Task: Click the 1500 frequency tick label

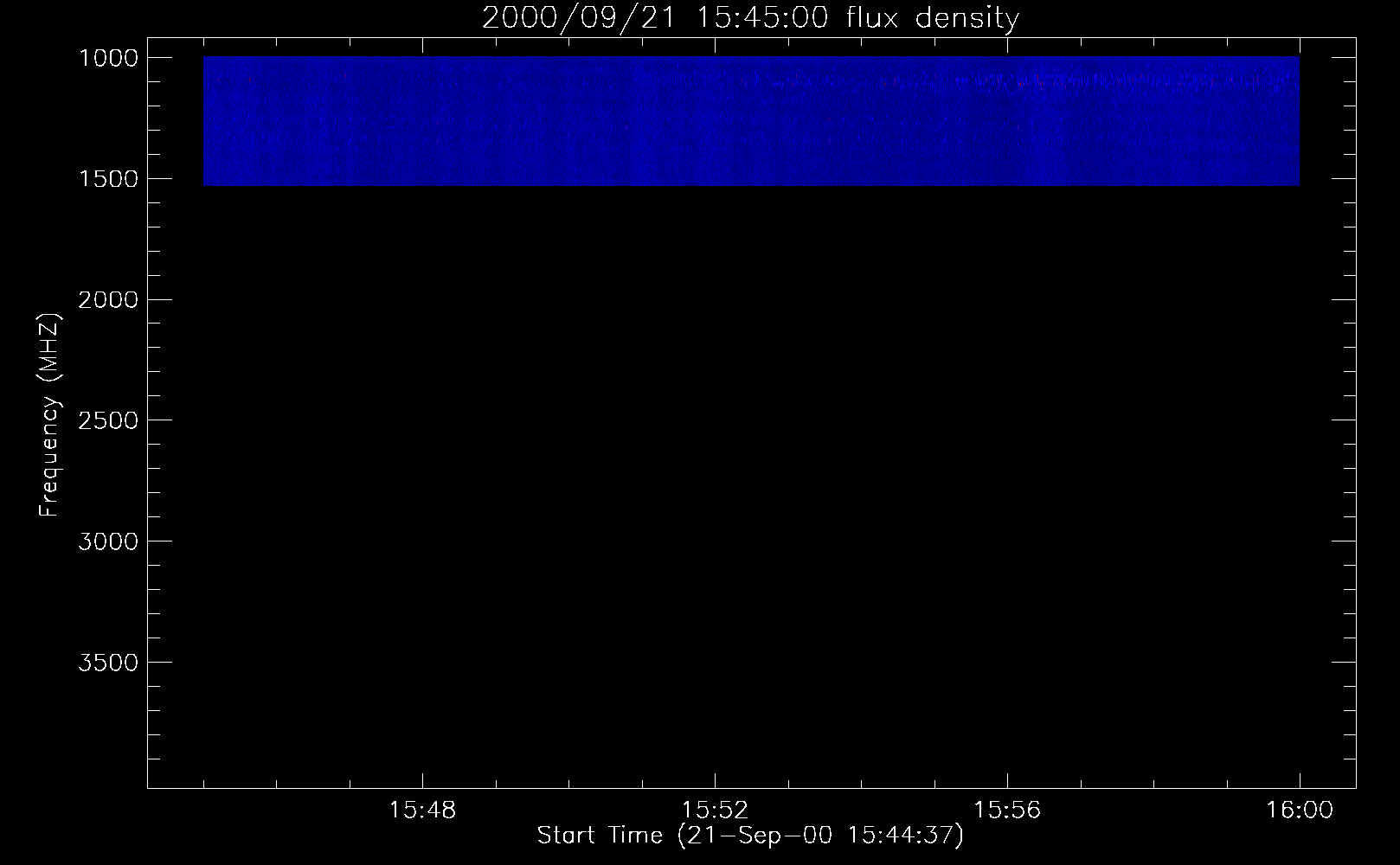Action: 108,179
